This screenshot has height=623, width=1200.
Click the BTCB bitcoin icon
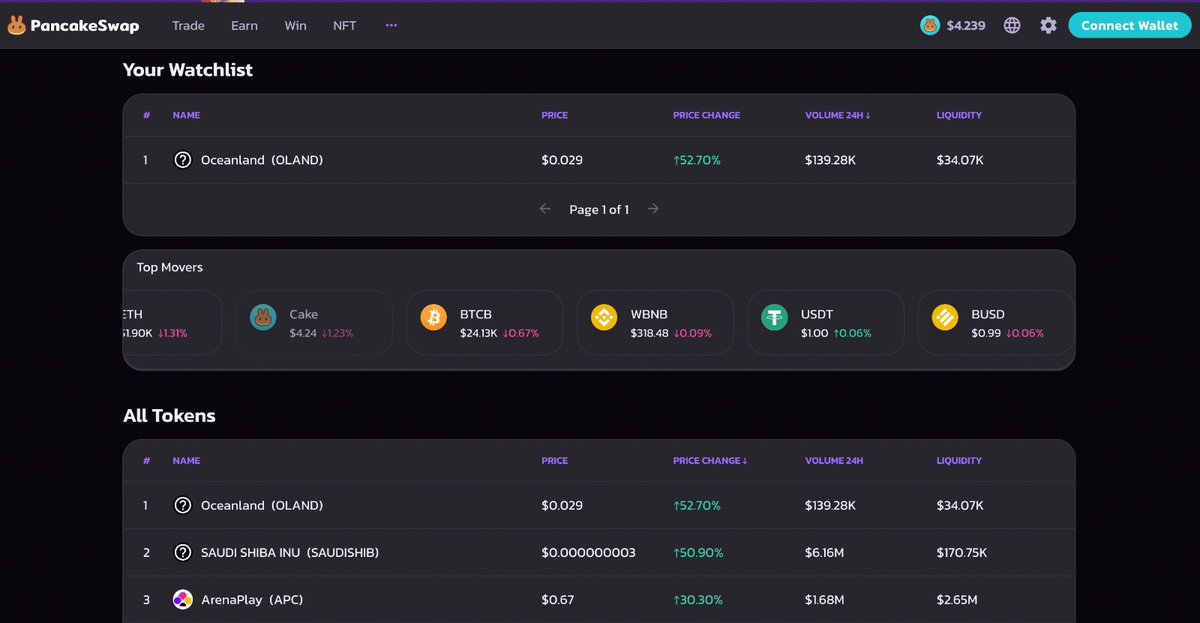[433, 318]
